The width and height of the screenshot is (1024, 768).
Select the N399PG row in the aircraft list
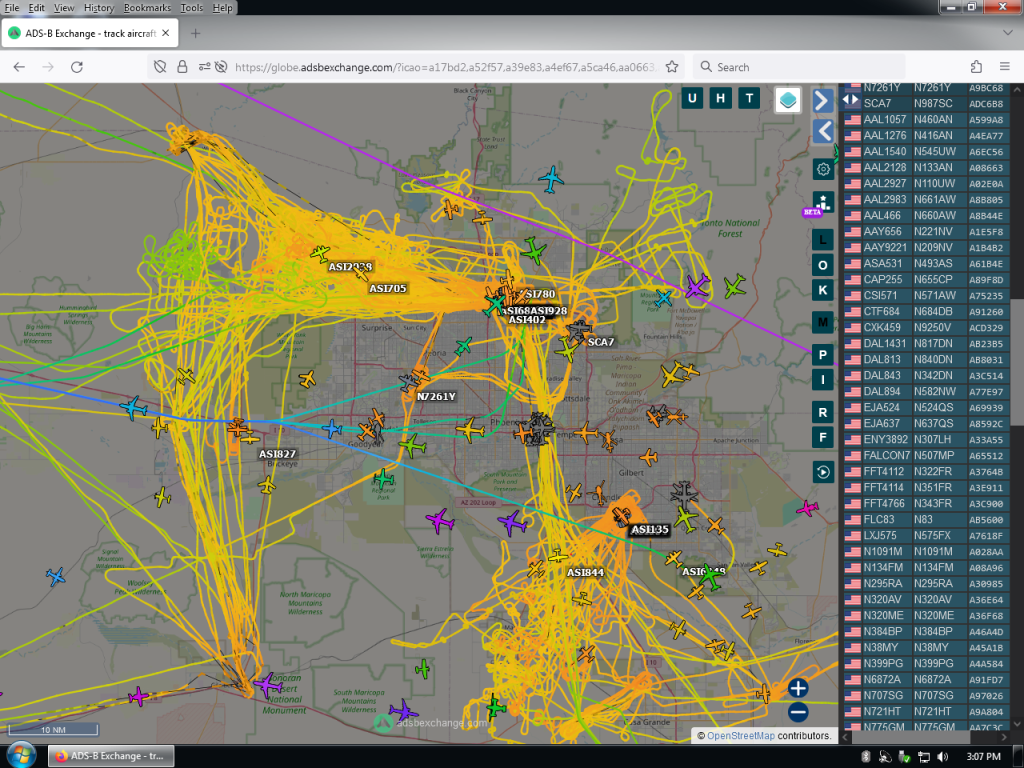point(926,664)
